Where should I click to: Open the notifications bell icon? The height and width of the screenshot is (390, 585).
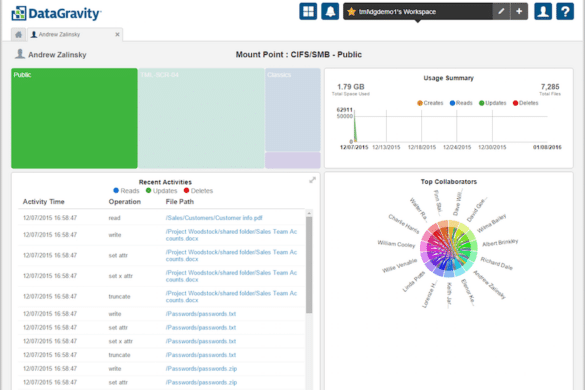[330, 12]
